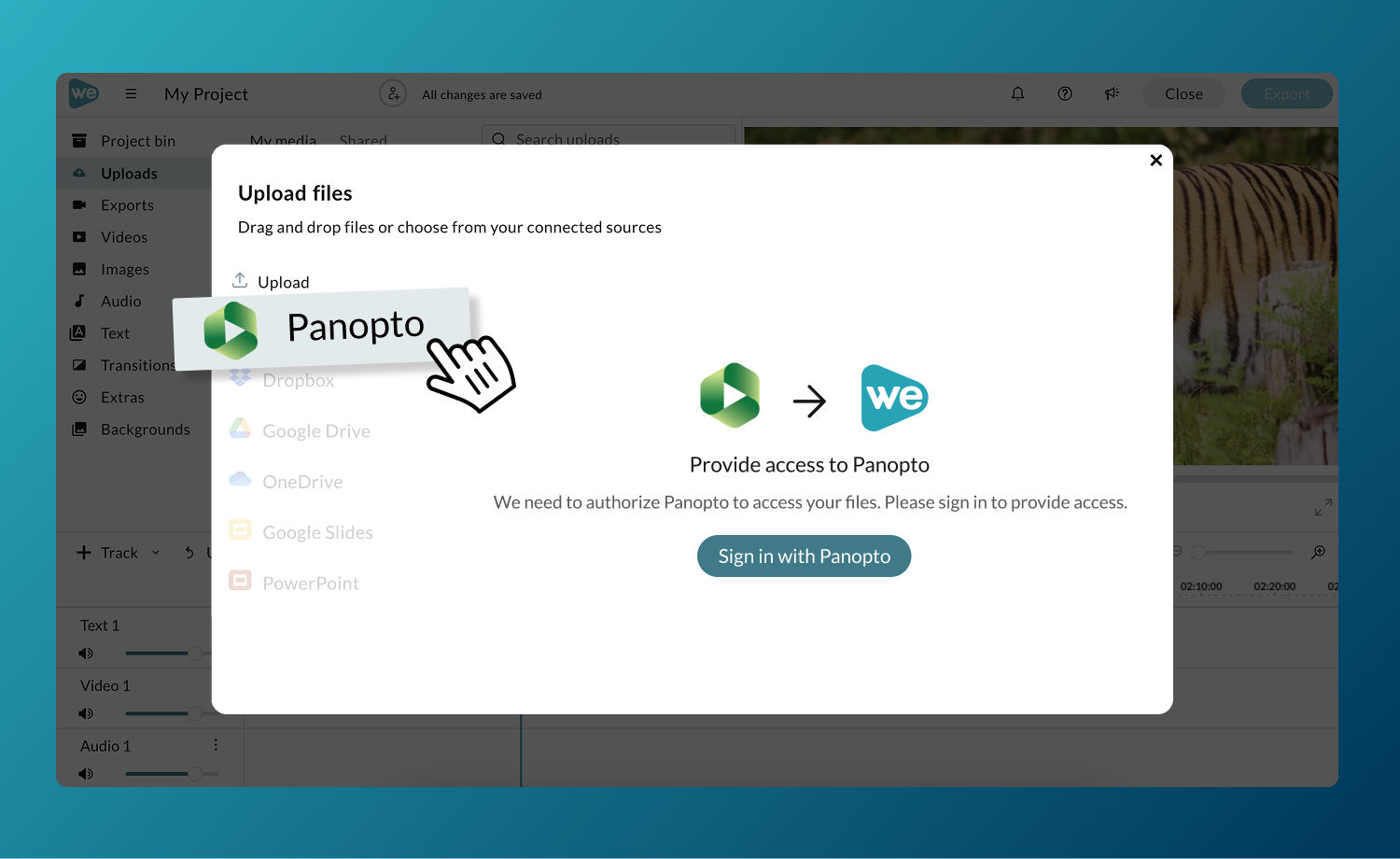Open the hamburger menu beside My Project

[x=131, y=93]
